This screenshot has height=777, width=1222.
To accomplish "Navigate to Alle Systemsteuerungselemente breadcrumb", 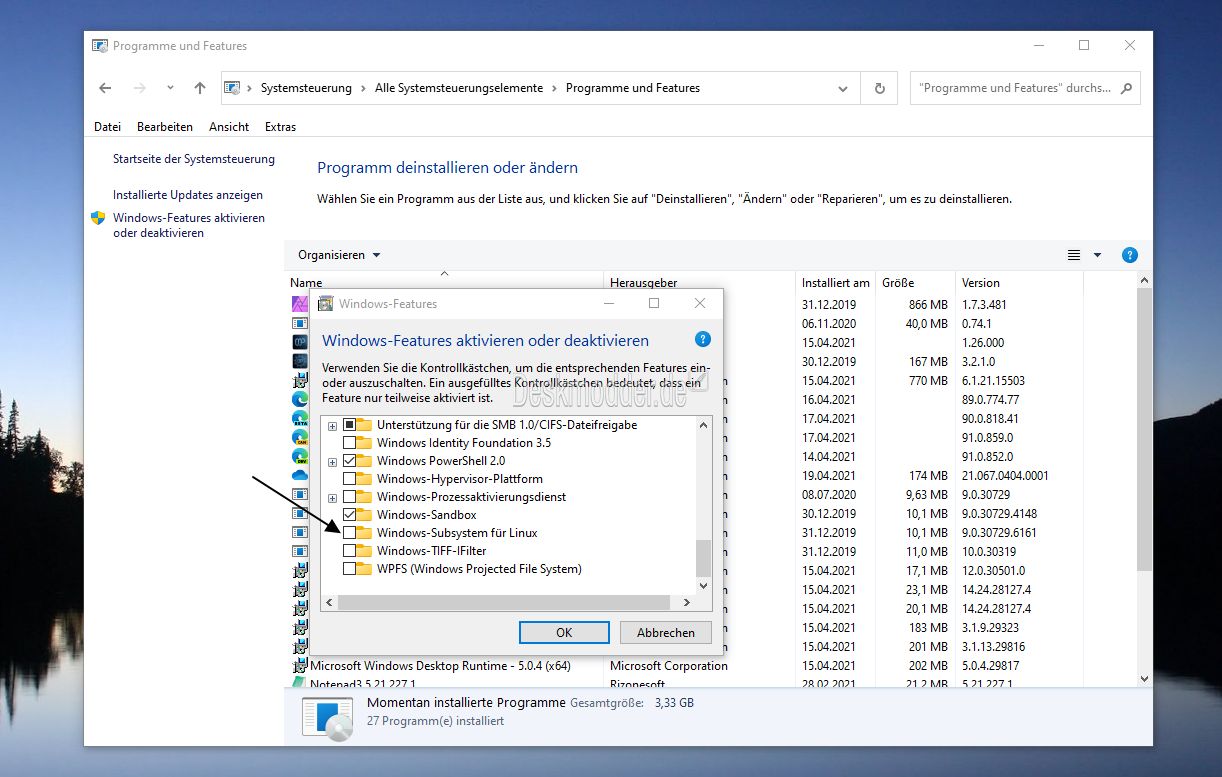I will [459, 88].
